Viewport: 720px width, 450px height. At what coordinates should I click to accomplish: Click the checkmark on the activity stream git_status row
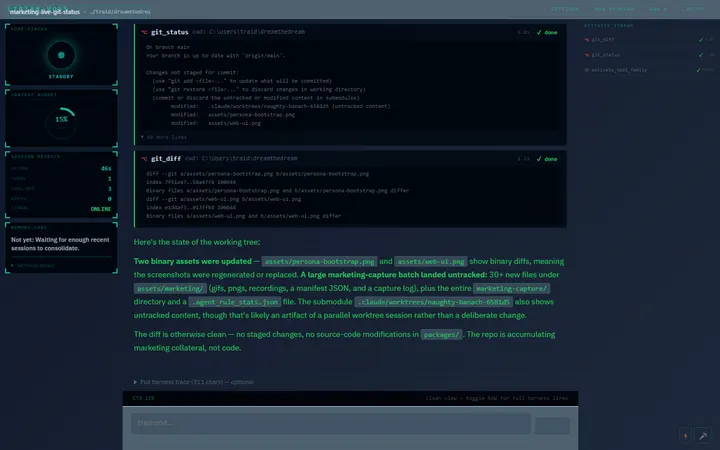pyautogui.click(x=701, y=55)
